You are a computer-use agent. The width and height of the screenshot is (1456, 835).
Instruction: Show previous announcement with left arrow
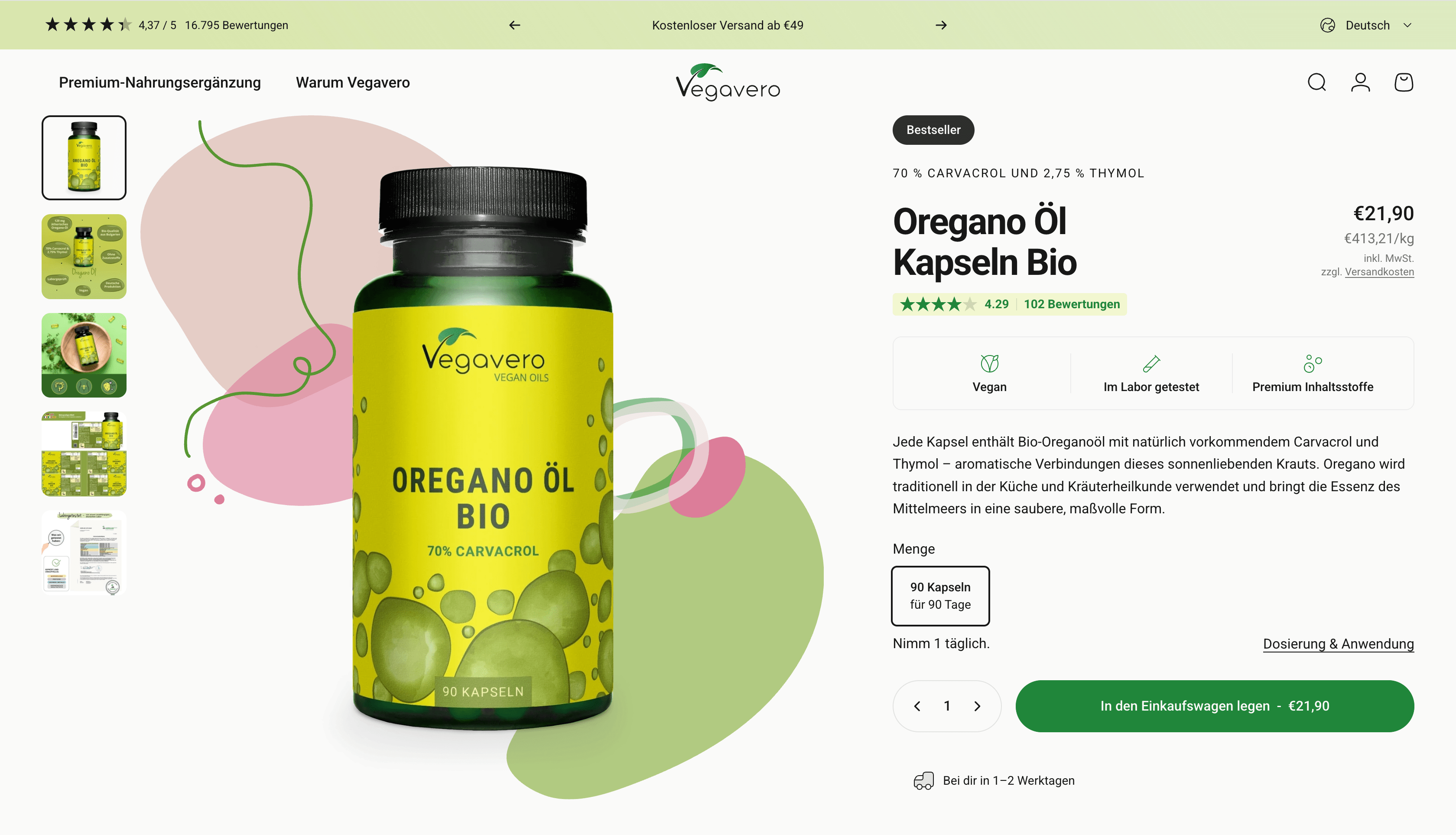[x=515, y=25]
